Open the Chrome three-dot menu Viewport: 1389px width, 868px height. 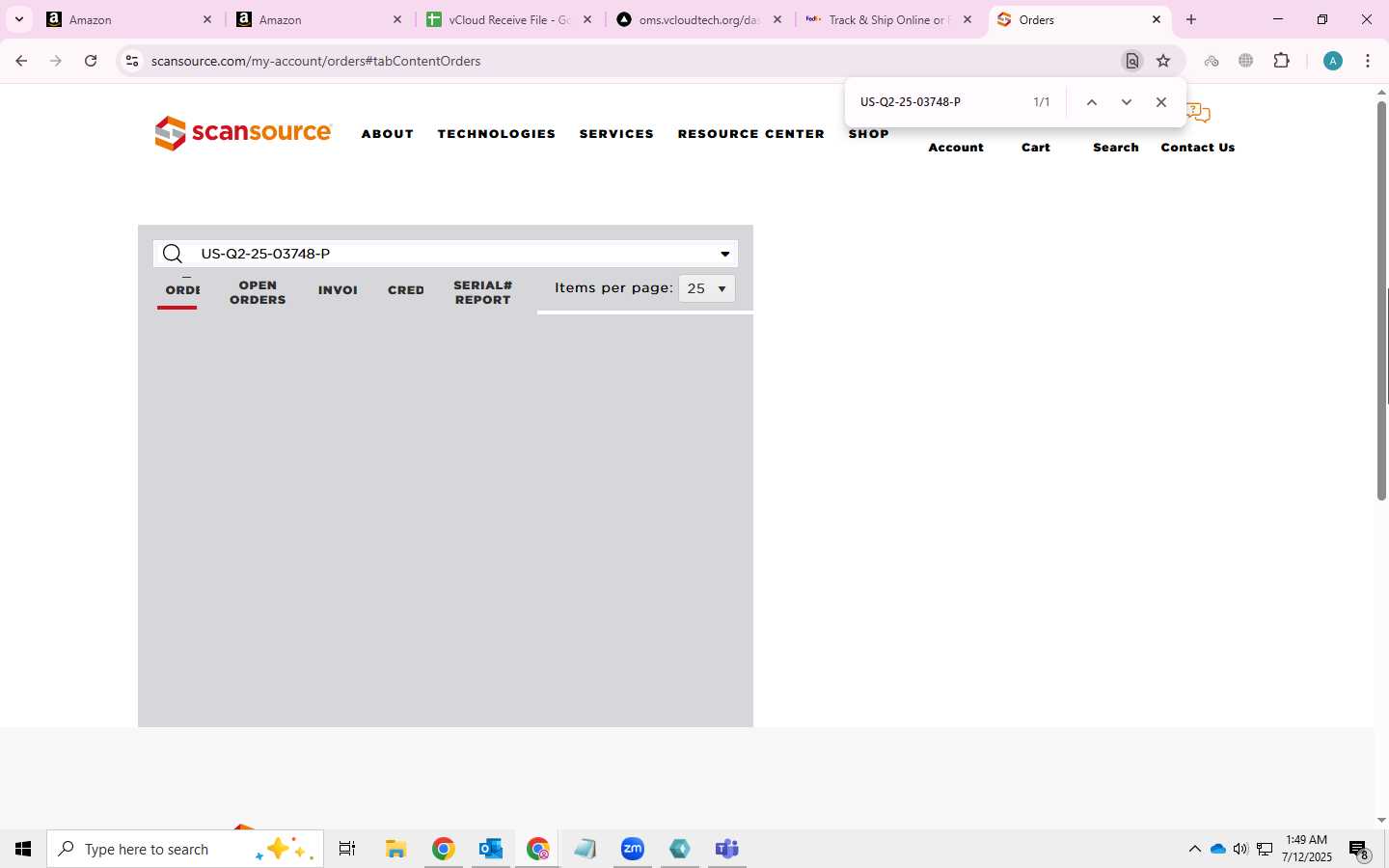[x=1368, y=61]
